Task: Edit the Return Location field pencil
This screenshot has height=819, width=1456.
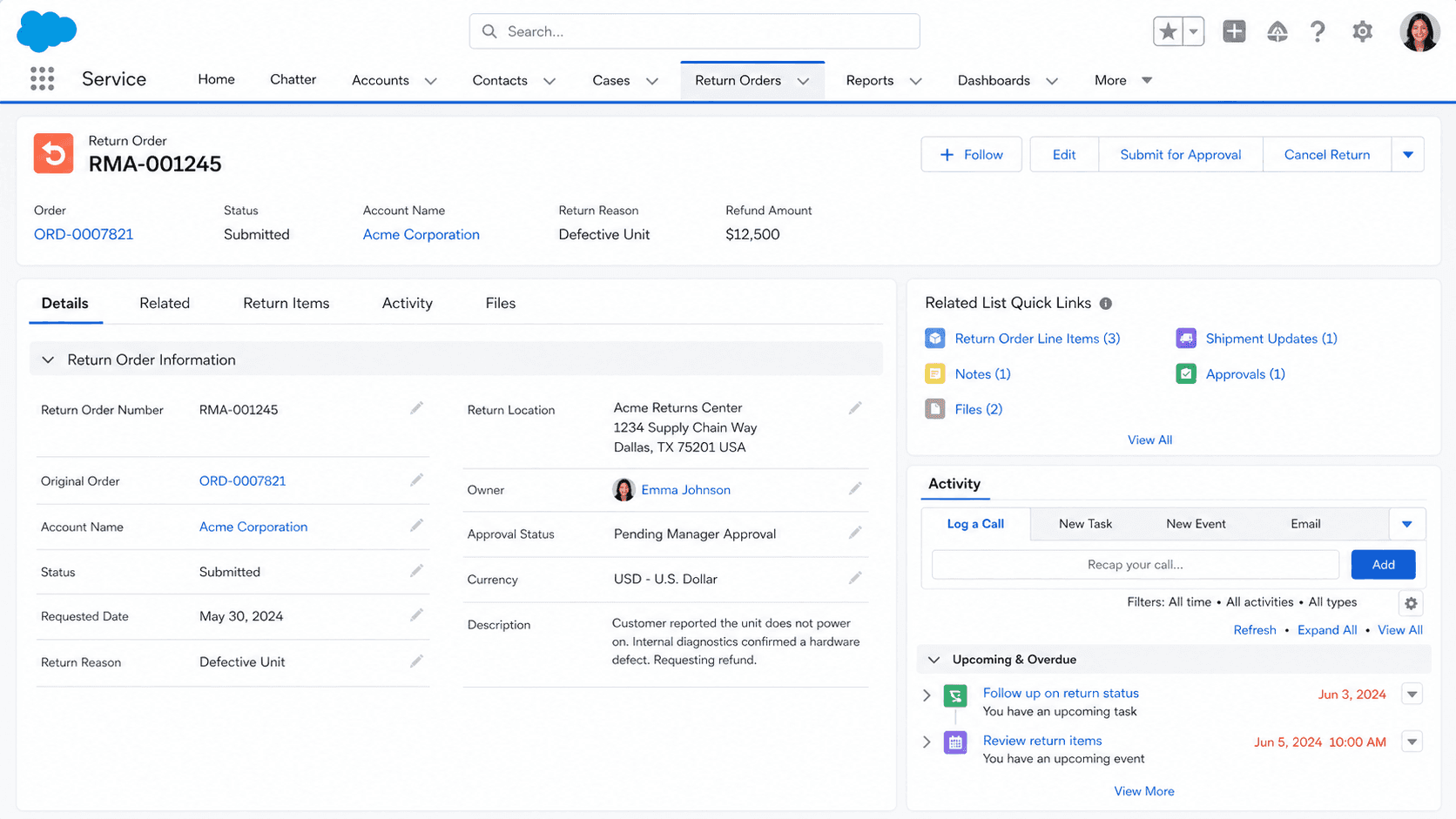Action: tap(856, 408)
